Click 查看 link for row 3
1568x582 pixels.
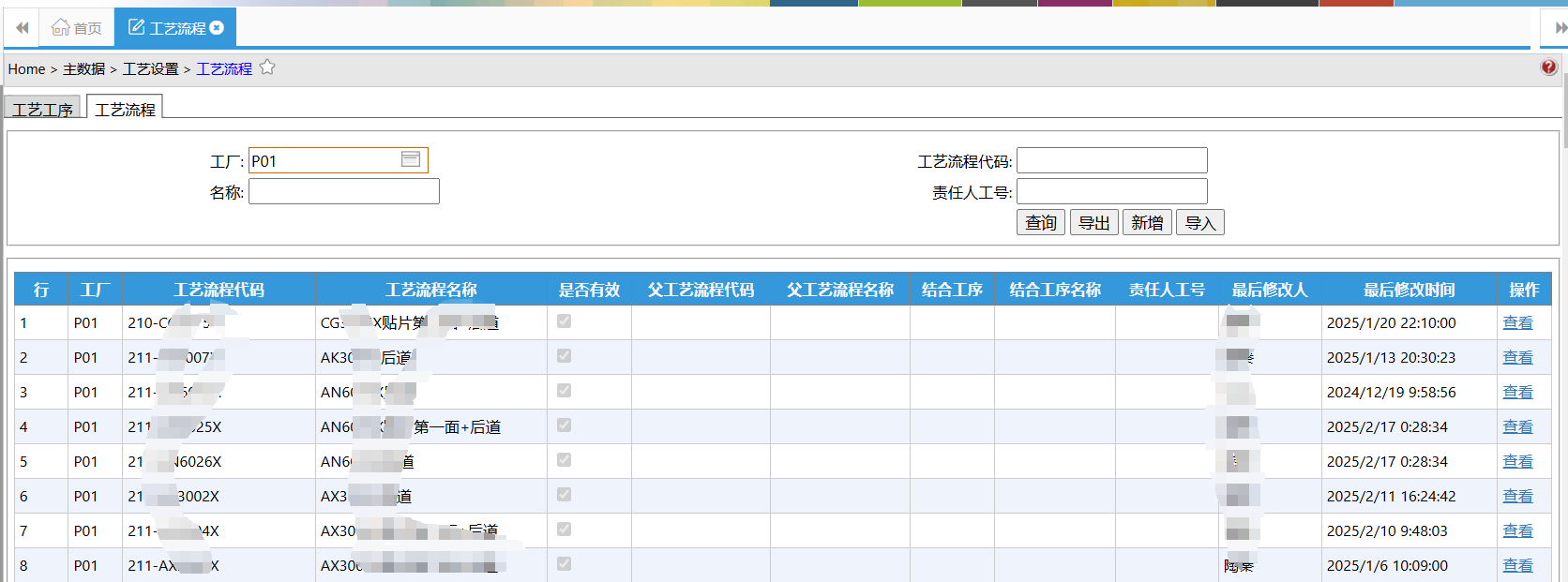pos(1517,393)
